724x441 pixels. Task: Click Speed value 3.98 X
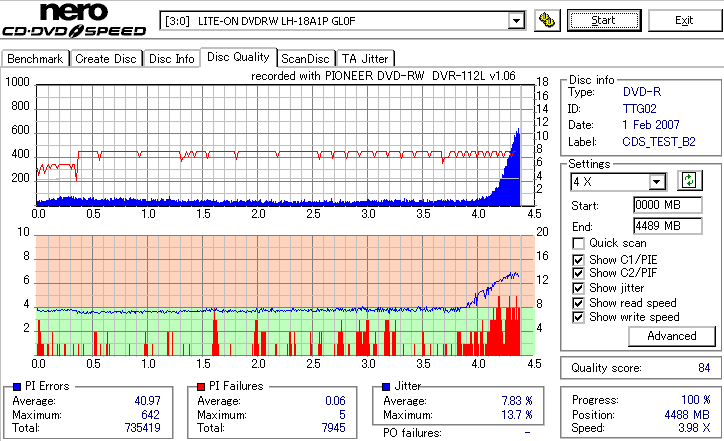[694, 428]
